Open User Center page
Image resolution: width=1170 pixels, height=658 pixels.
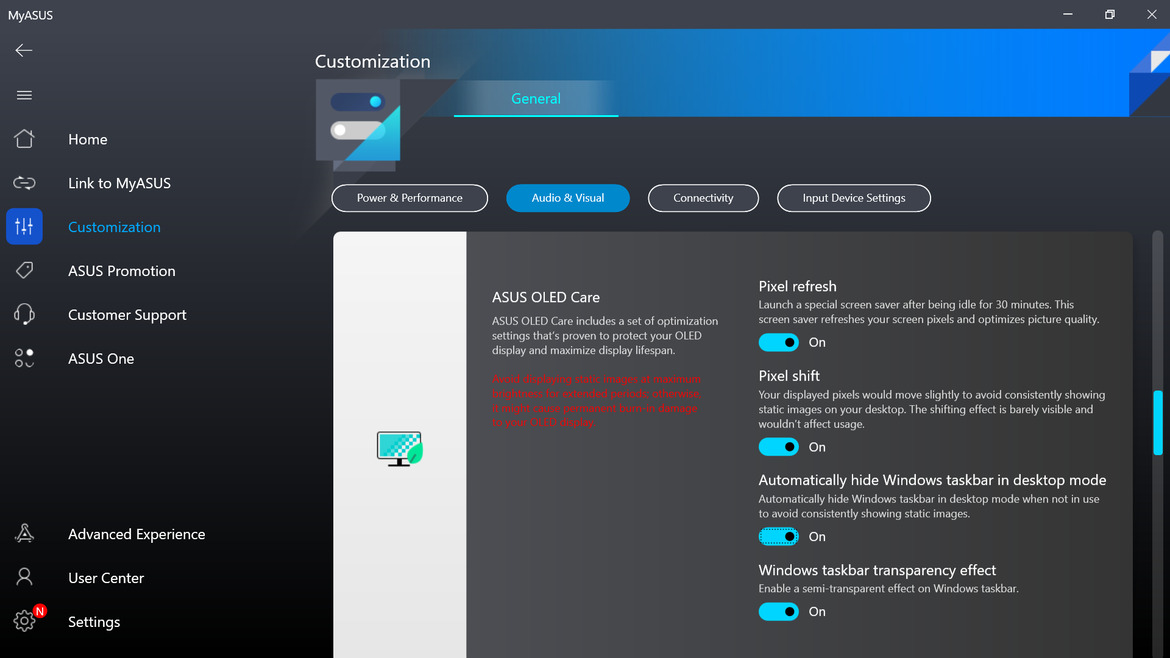coord(106,578)
